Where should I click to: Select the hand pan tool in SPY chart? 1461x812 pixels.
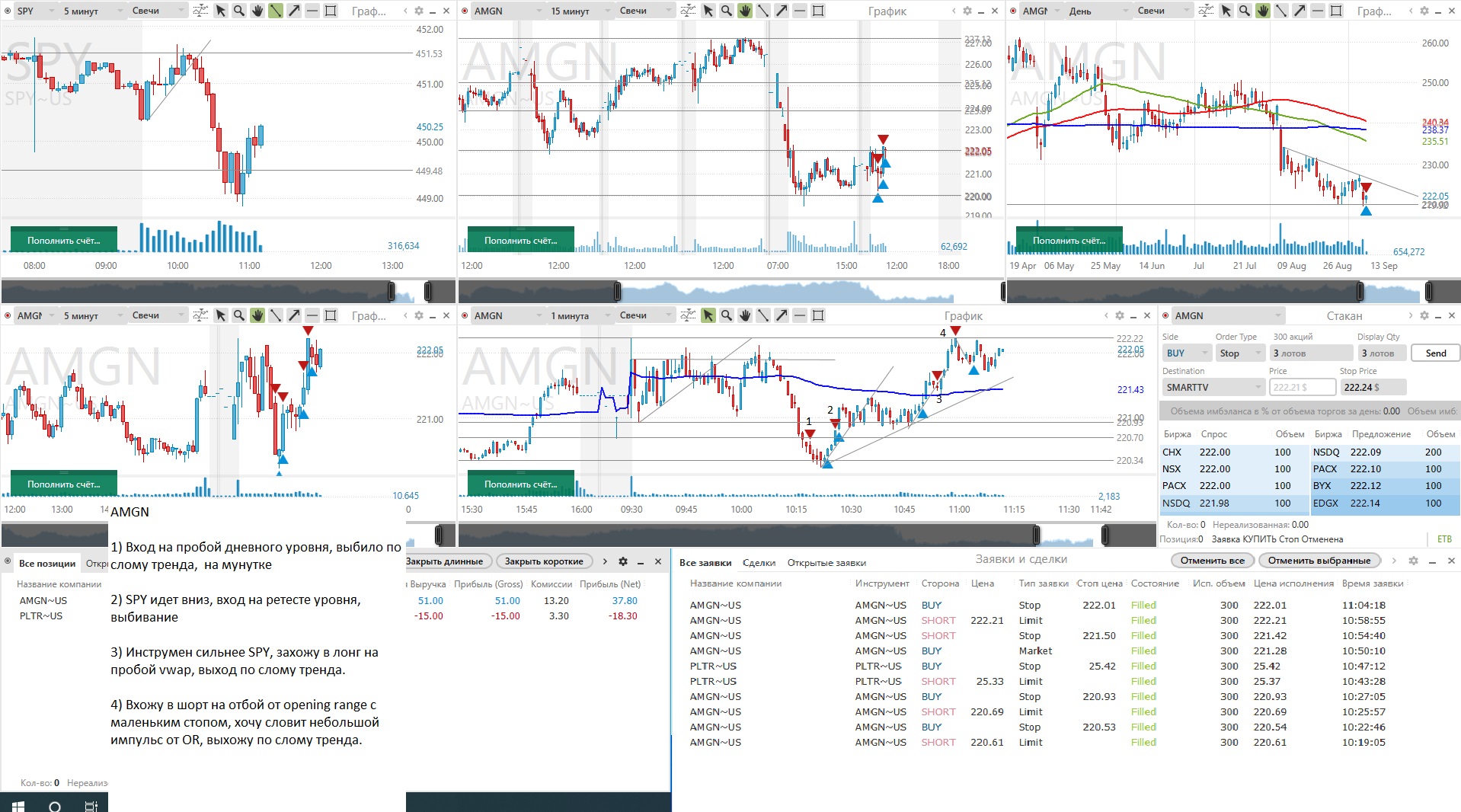click(257, 11)
